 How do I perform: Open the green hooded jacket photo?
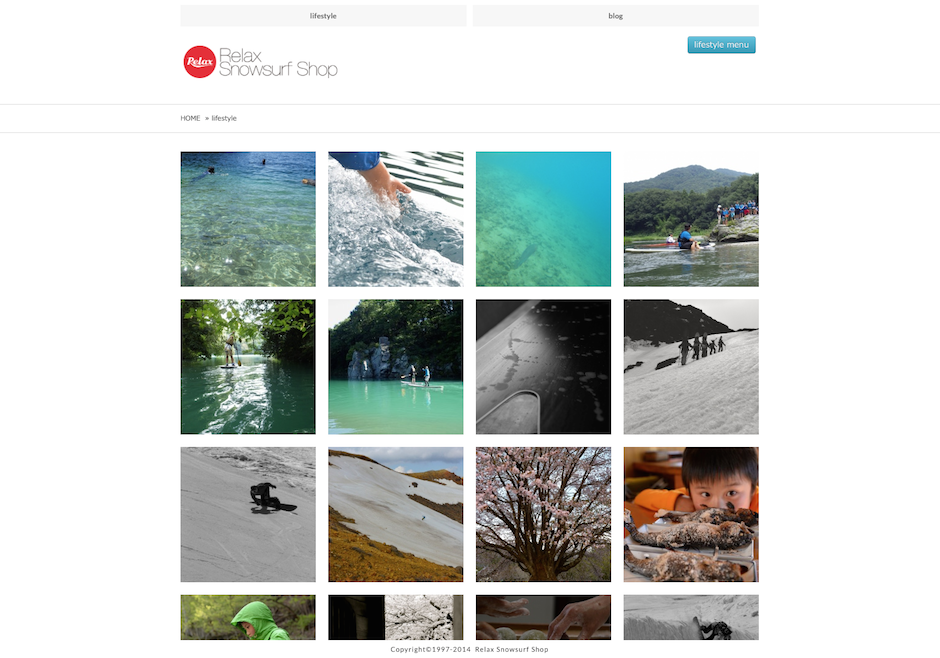click(248, 617)
